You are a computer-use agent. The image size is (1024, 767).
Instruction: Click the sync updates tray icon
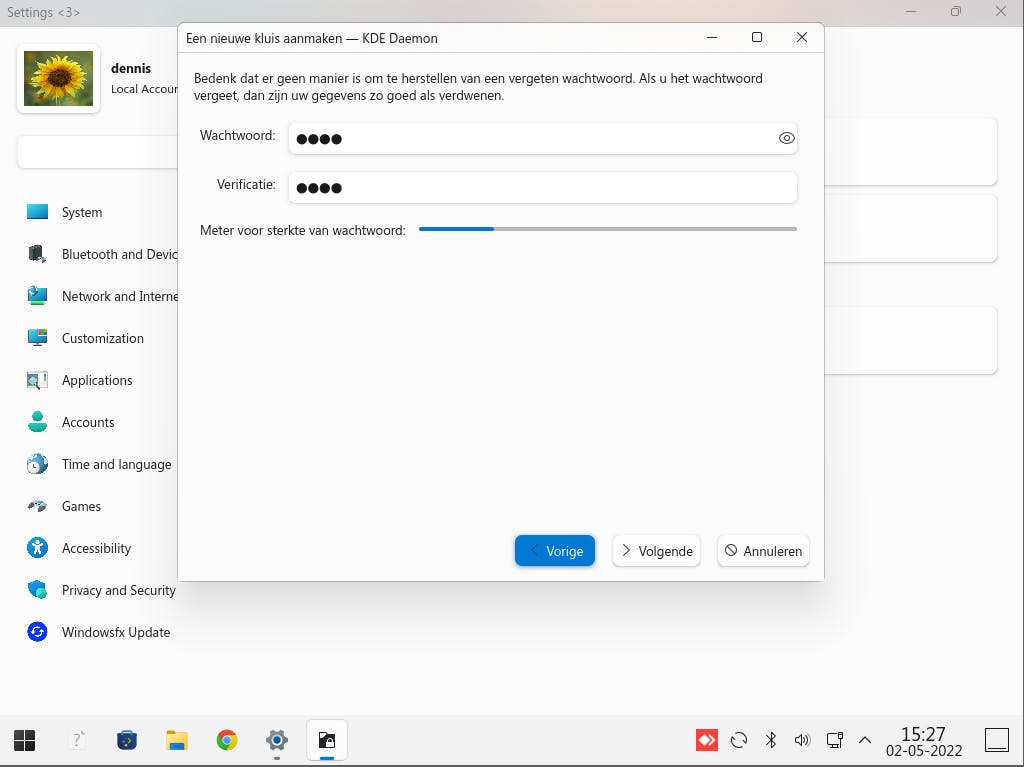pyautogui.click(x=739, y=740)
